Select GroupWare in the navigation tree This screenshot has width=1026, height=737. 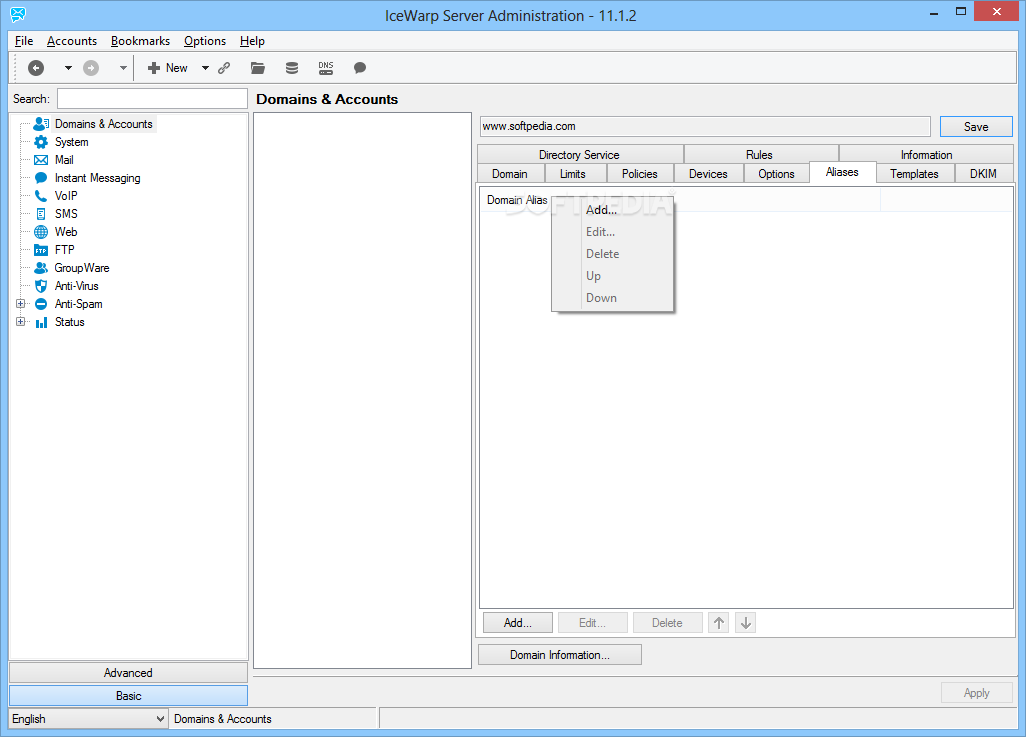[82, 268]
